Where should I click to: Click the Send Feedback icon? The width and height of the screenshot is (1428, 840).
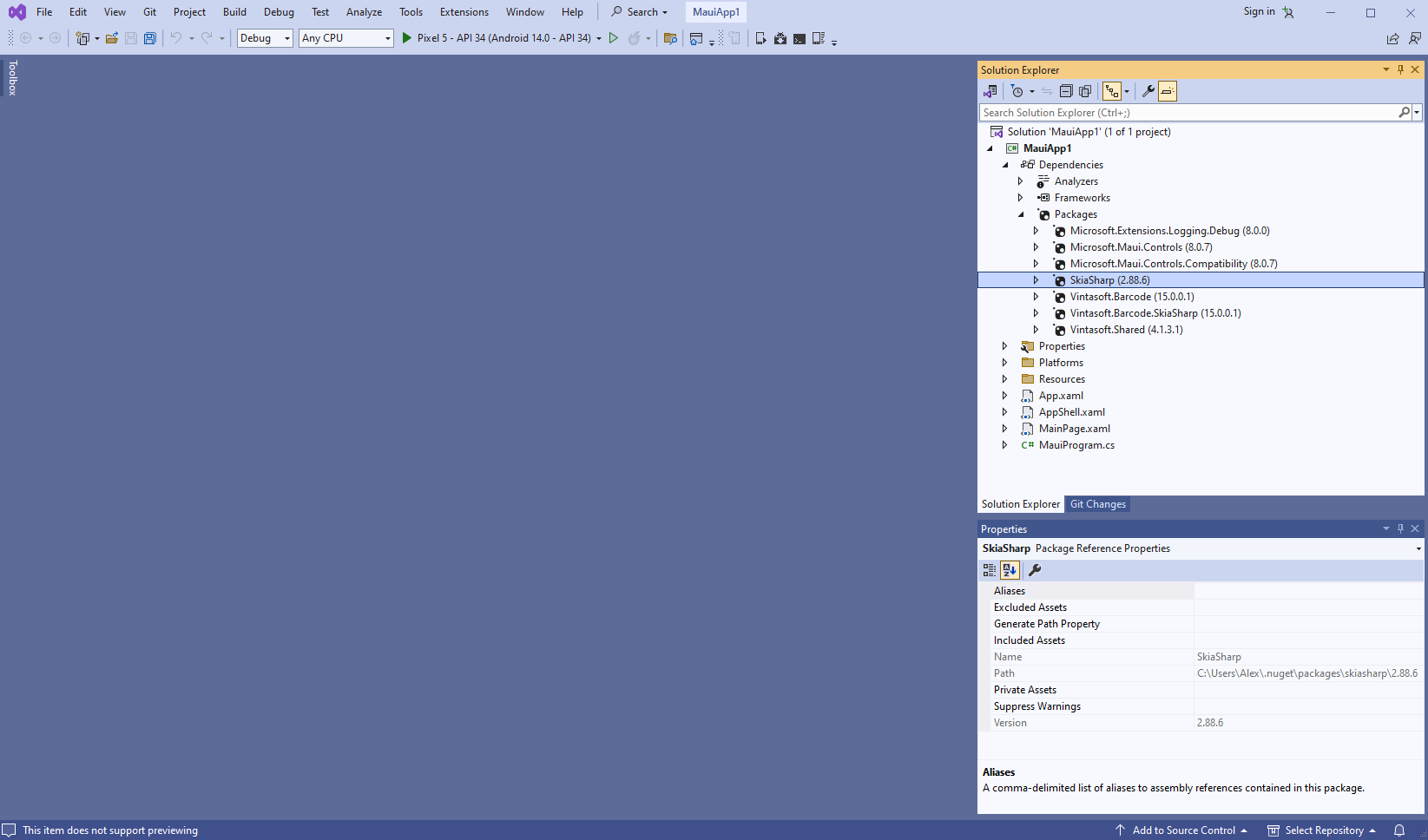coord(1415,38)
